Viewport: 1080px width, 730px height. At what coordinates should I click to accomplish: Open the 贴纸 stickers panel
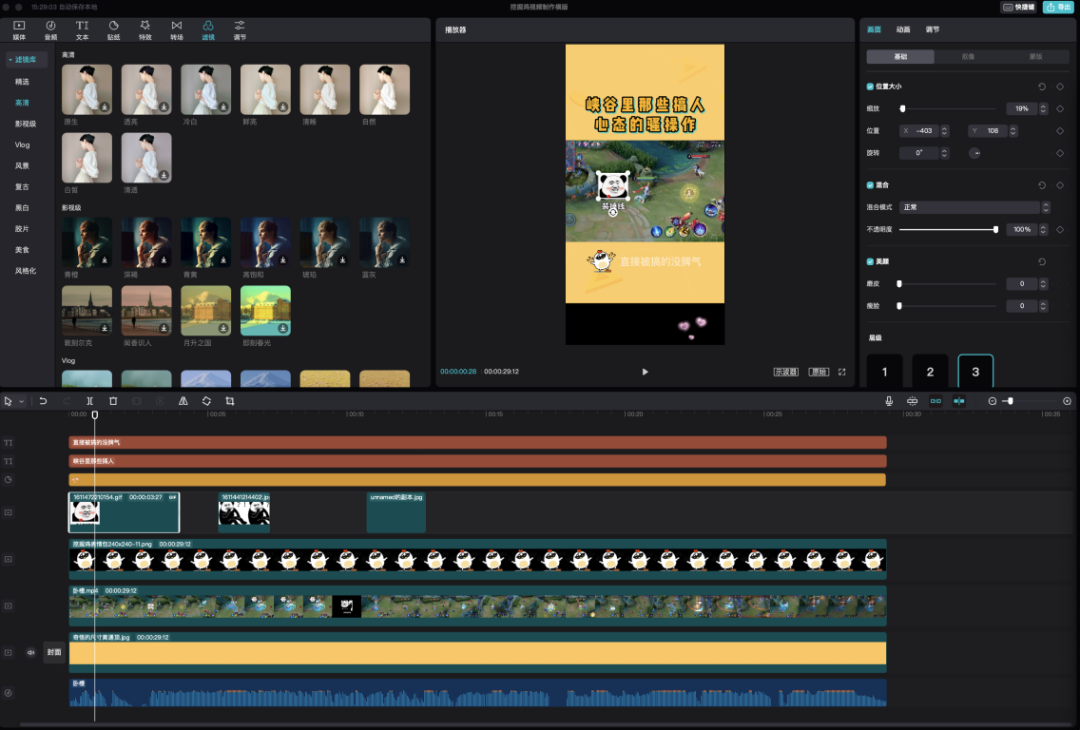click(x=114, y=30)
